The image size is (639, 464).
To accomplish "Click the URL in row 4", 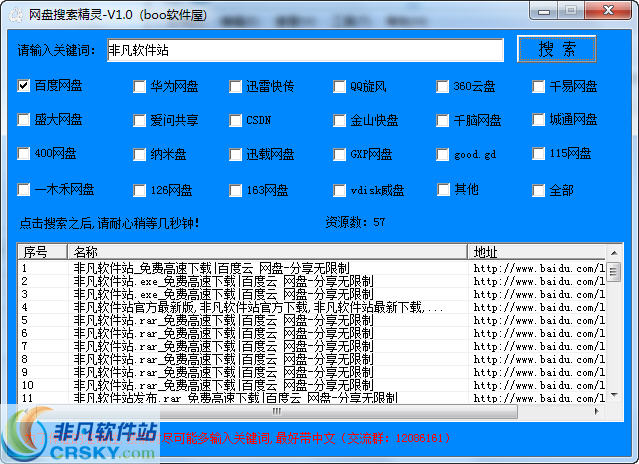I will [539, 307].
